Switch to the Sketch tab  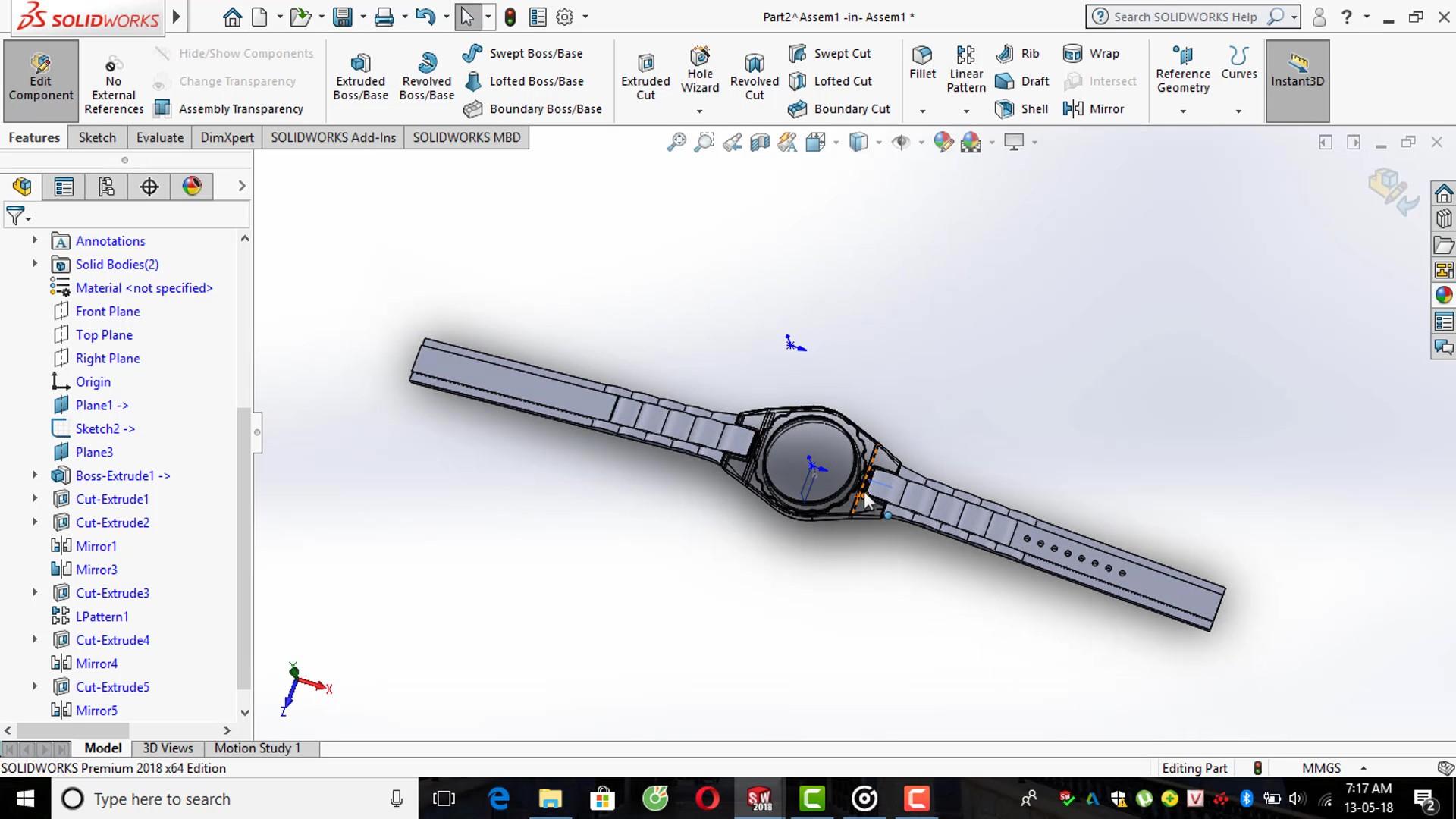pyautogui.click(x=97, y=137)
